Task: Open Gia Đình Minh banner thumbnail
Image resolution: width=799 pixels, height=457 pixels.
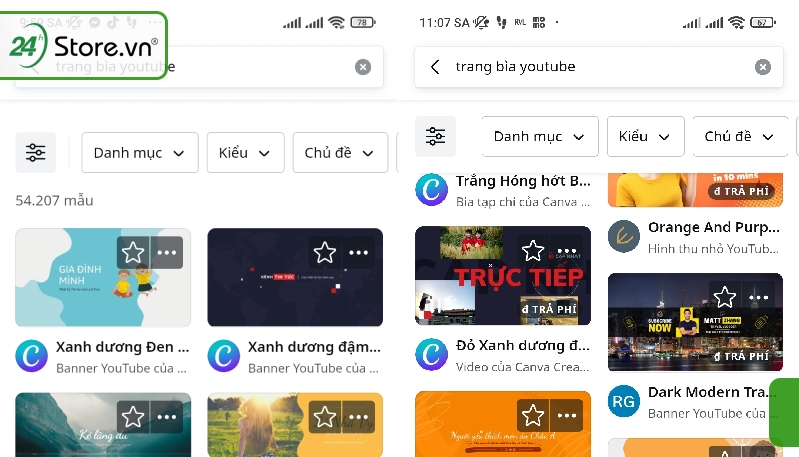Action: (x=103, y=277)
